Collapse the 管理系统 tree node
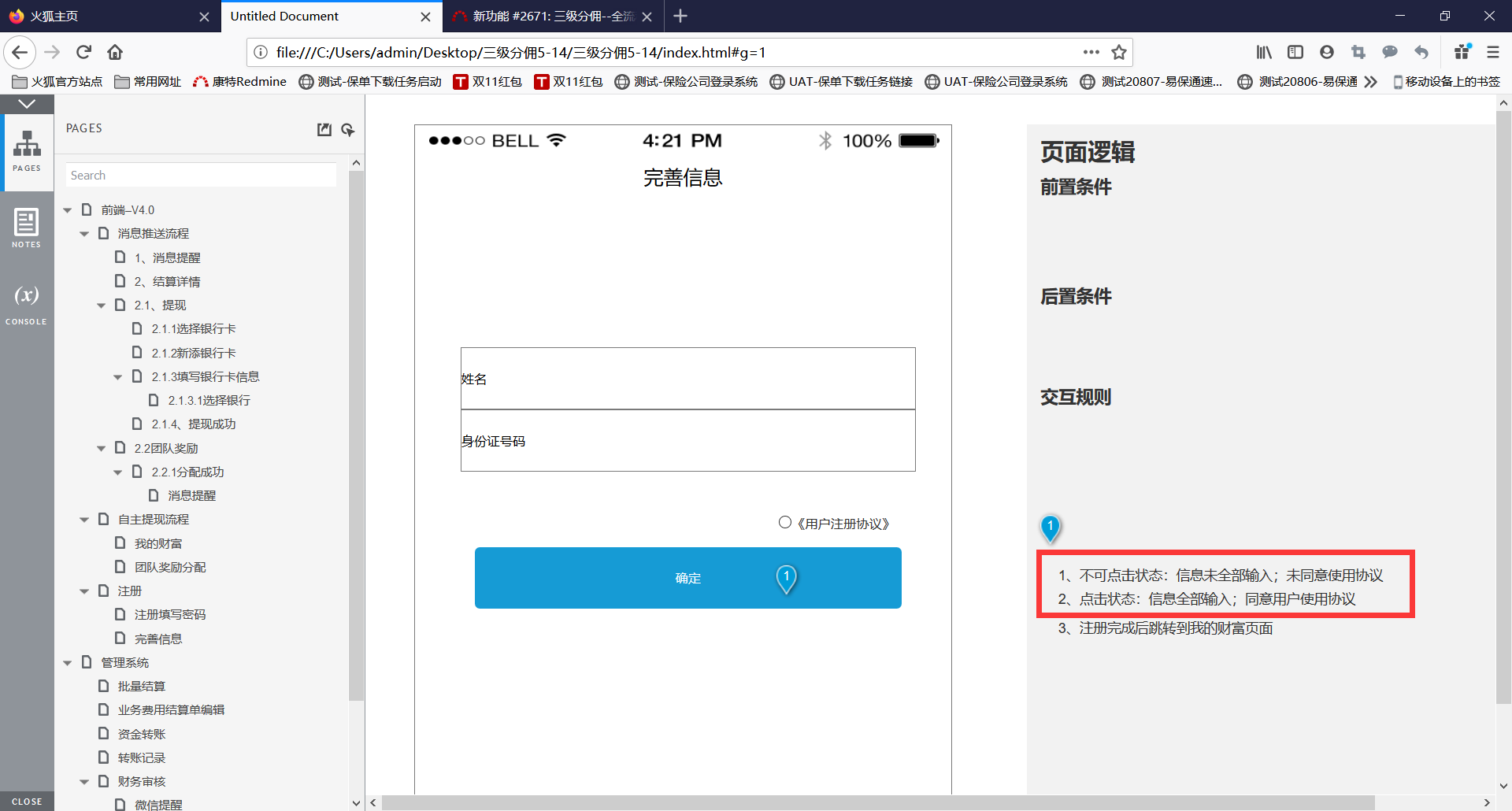The image size is (1512, 811). pos(68,663)
